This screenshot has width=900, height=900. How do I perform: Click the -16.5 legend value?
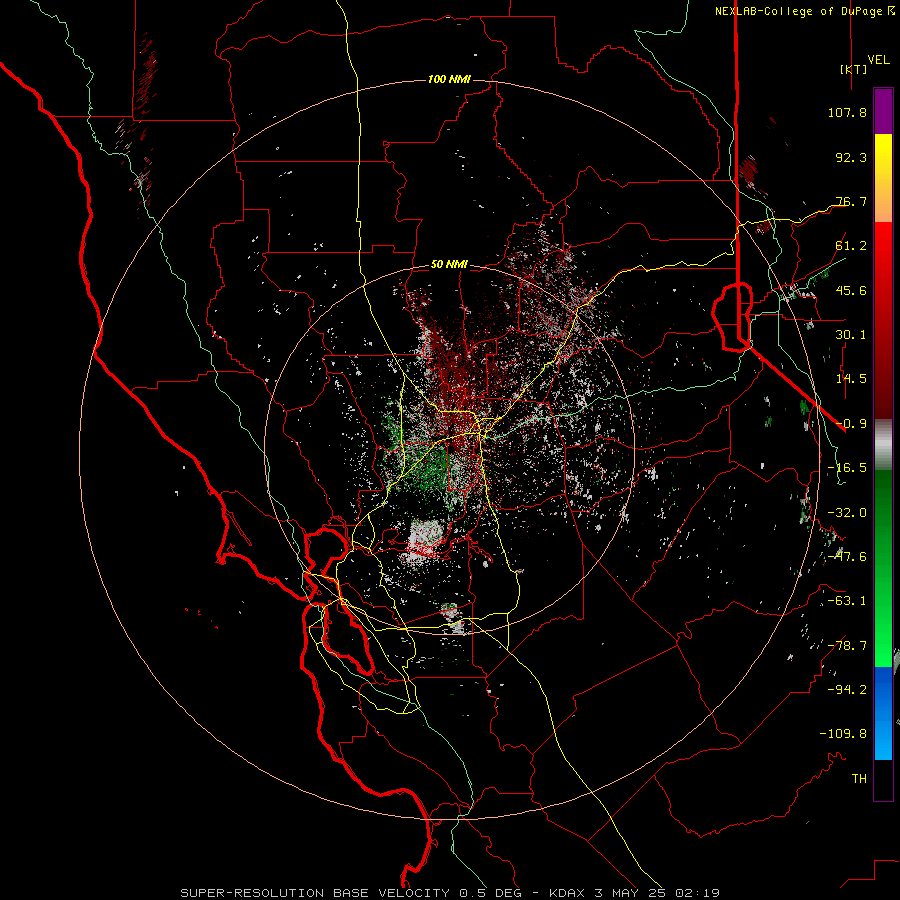pyautogui.click(x=847, y=468)
